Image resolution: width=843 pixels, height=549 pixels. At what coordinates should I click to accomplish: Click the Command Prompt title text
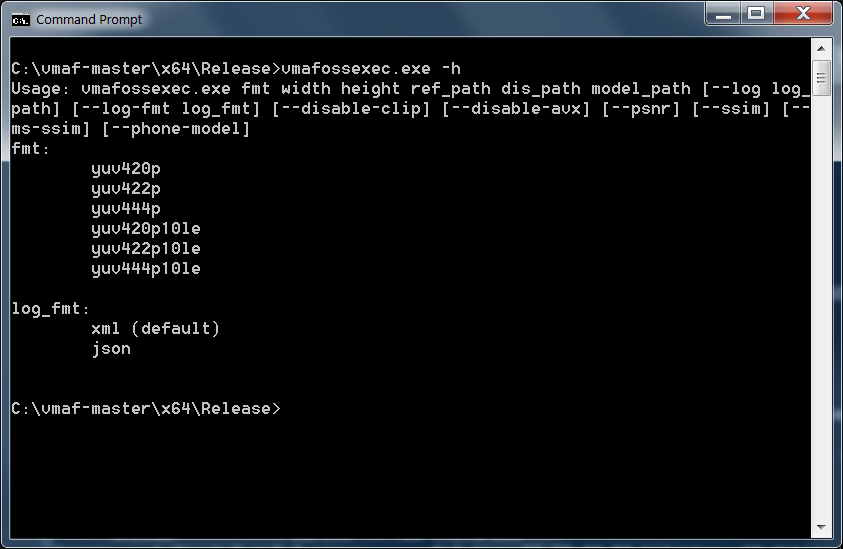coord(89,20)
